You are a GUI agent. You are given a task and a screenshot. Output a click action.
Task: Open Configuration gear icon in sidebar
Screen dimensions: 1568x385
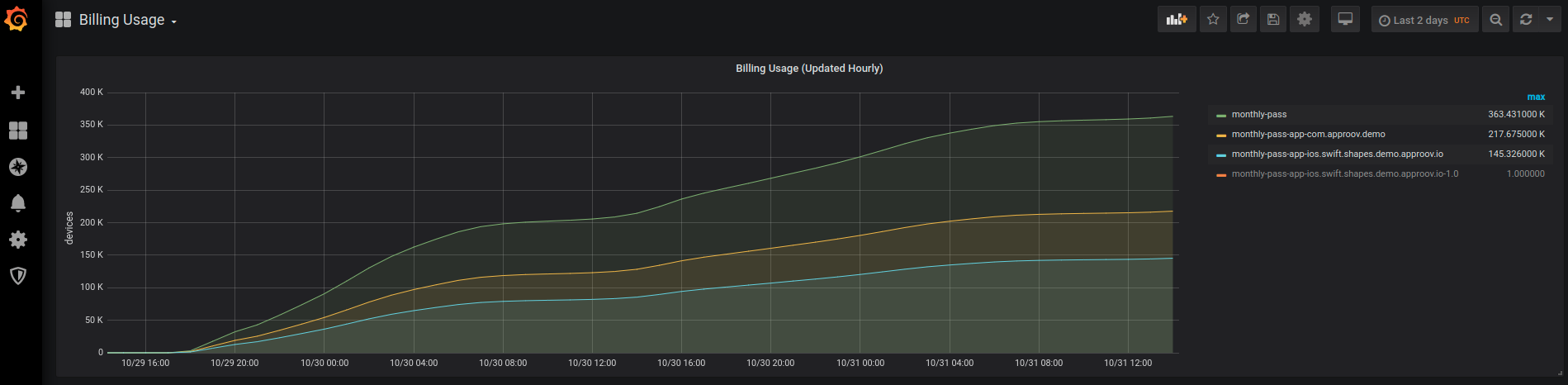click(x=18, y=240)
